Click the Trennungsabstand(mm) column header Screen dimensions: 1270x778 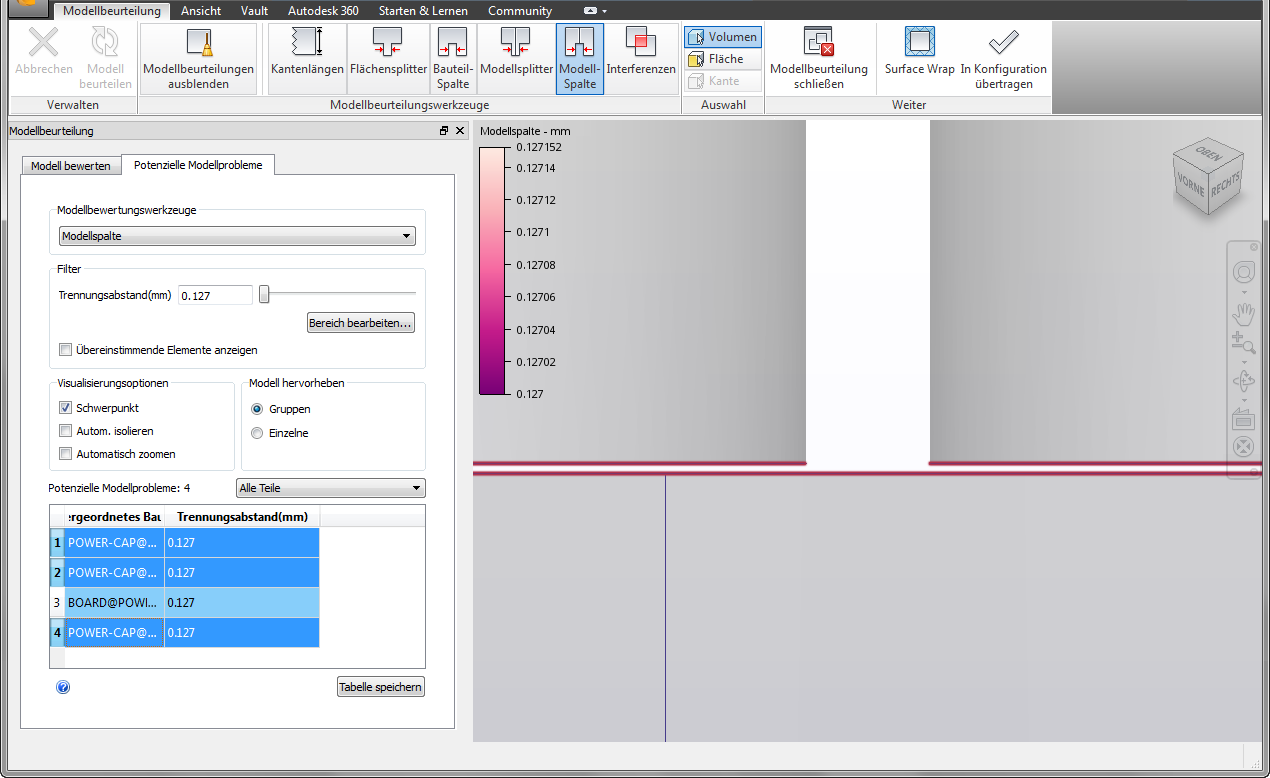click(x=242, y=516)
